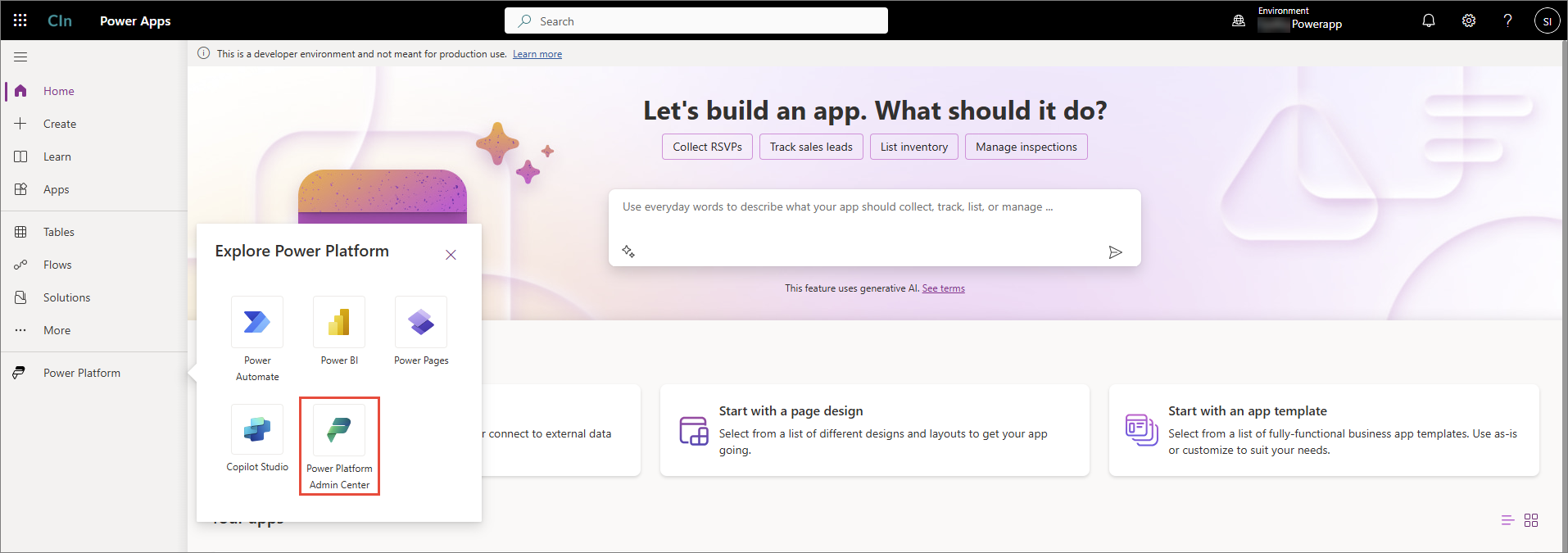Close the Explore Power Platform panel
The image size is (1568, 553).
click(451, 255)
